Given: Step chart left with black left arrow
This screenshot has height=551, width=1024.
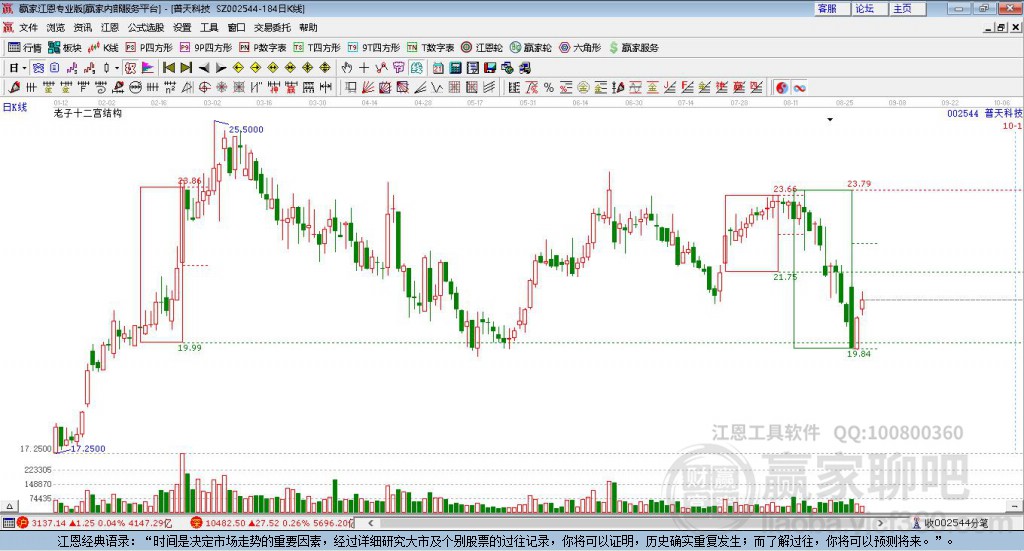Looking at the screenshot, I should point(204,68).
